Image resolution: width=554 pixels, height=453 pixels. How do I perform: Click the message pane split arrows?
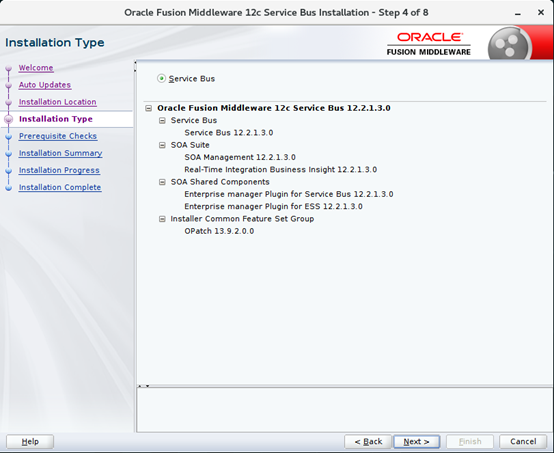click(x=143, y=386)
